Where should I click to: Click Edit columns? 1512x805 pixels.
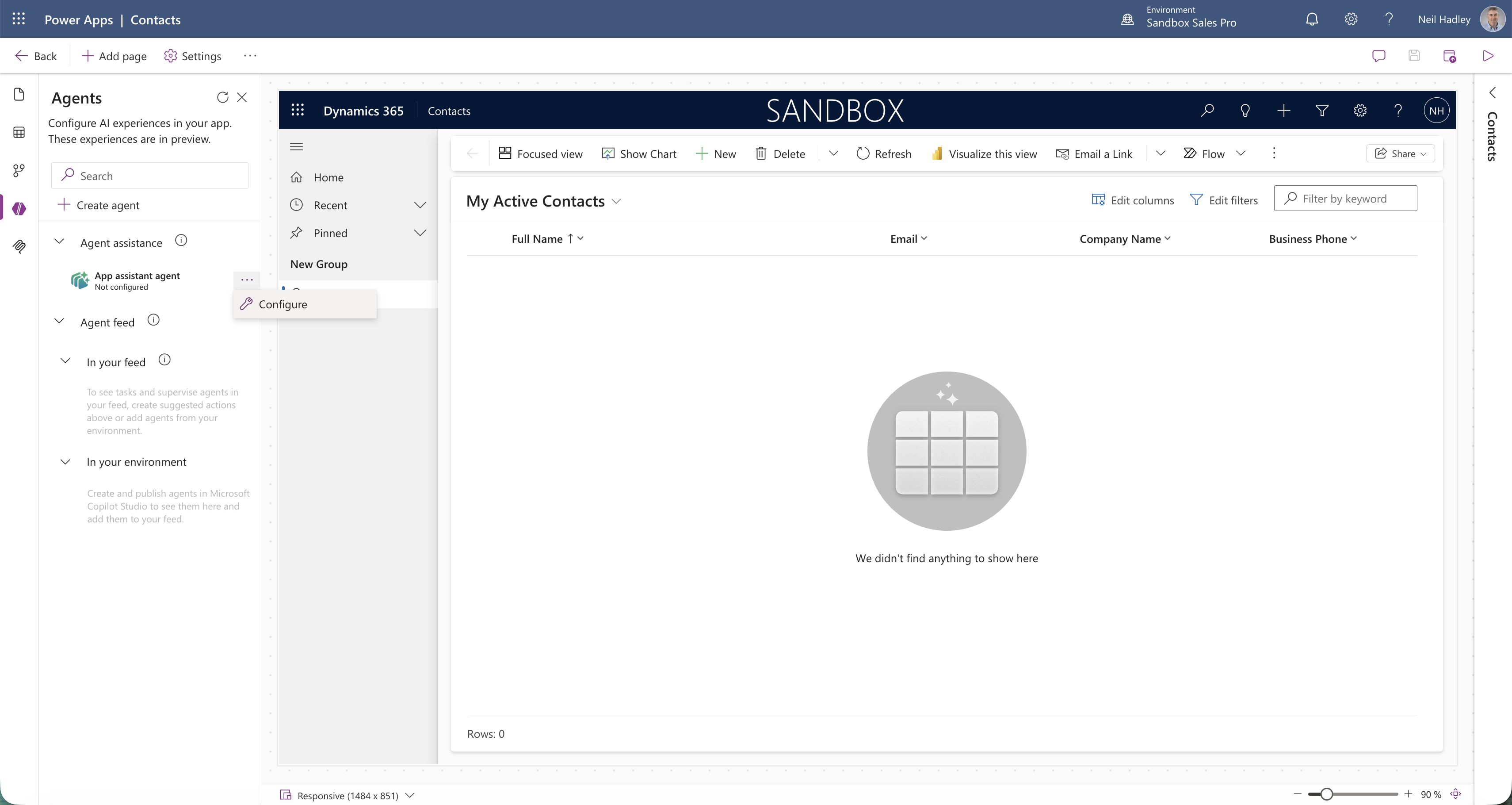pos(1133,200)
